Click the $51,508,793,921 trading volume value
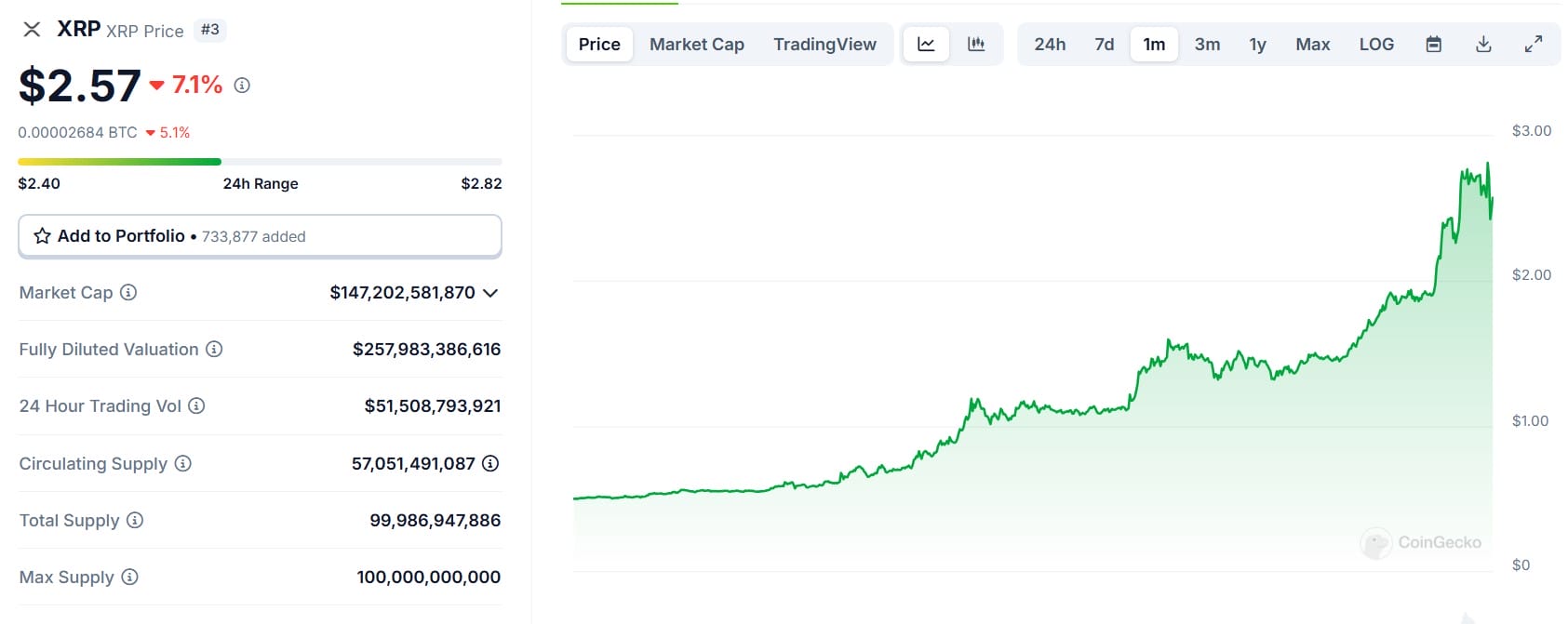Image resolution: width=1568 pixels, height=624 pixels. (433, 406)
